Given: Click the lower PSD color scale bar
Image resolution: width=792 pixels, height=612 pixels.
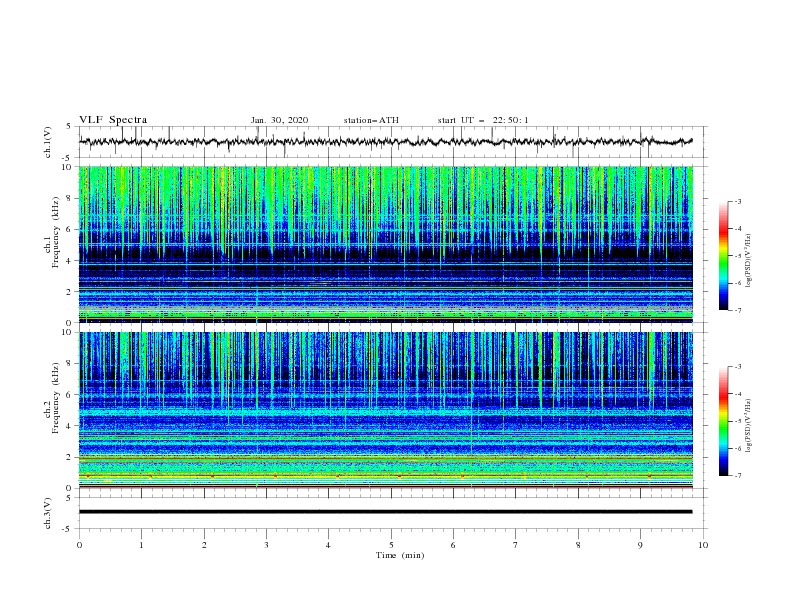Looking at the screenshot, I should pyautogui.click(x=723, y=421).
